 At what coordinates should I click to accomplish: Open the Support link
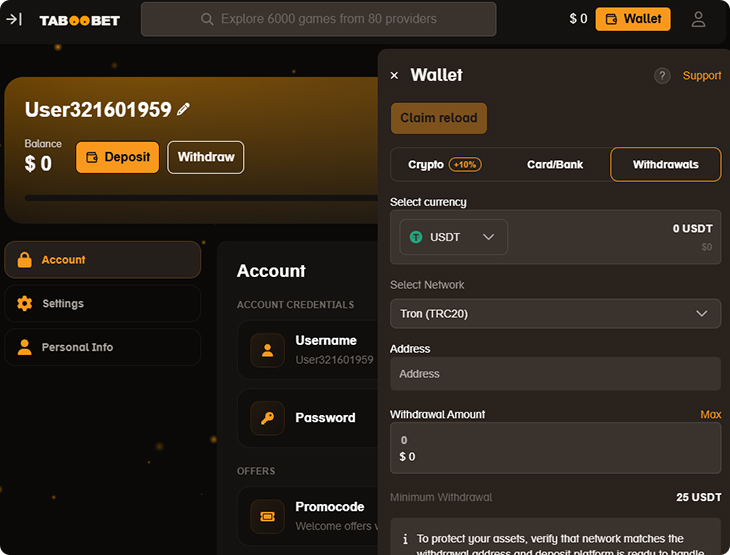pos(702,75)
